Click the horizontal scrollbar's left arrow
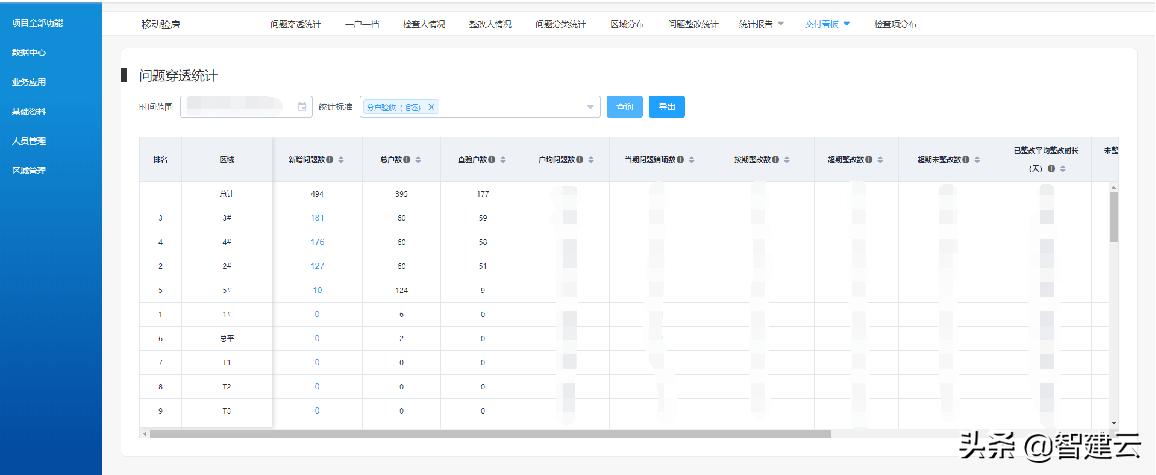This screenshot has width=1156, height=475. click(144, 434)
